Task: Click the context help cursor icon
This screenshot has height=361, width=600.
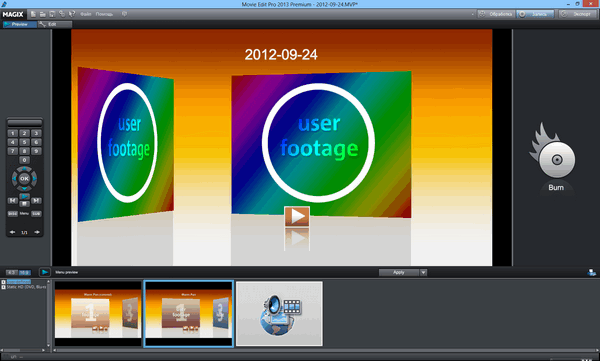Action: click(72, 14)
